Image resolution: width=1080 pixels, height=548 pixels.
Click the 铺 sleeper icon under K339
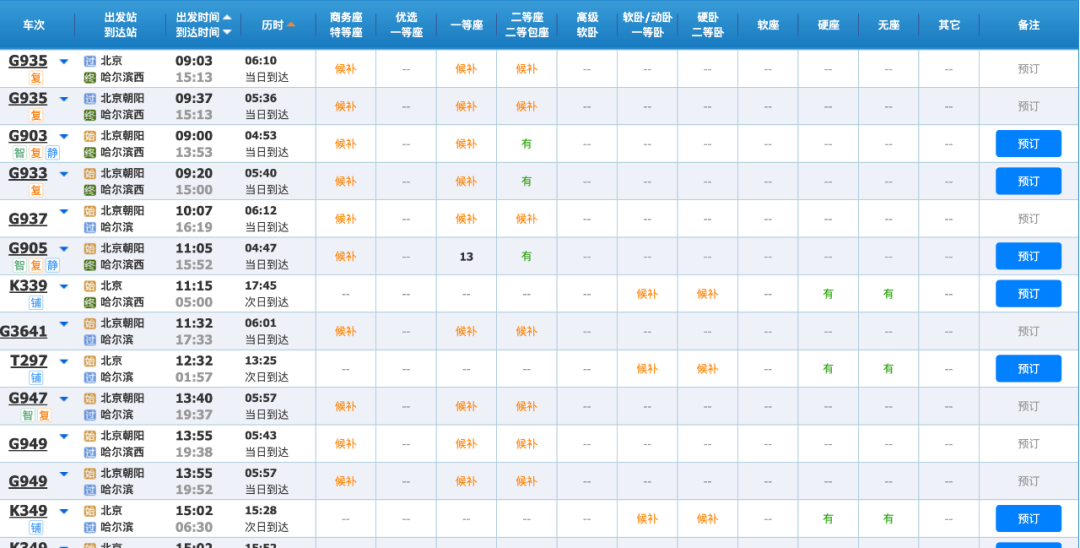[36, 303]
